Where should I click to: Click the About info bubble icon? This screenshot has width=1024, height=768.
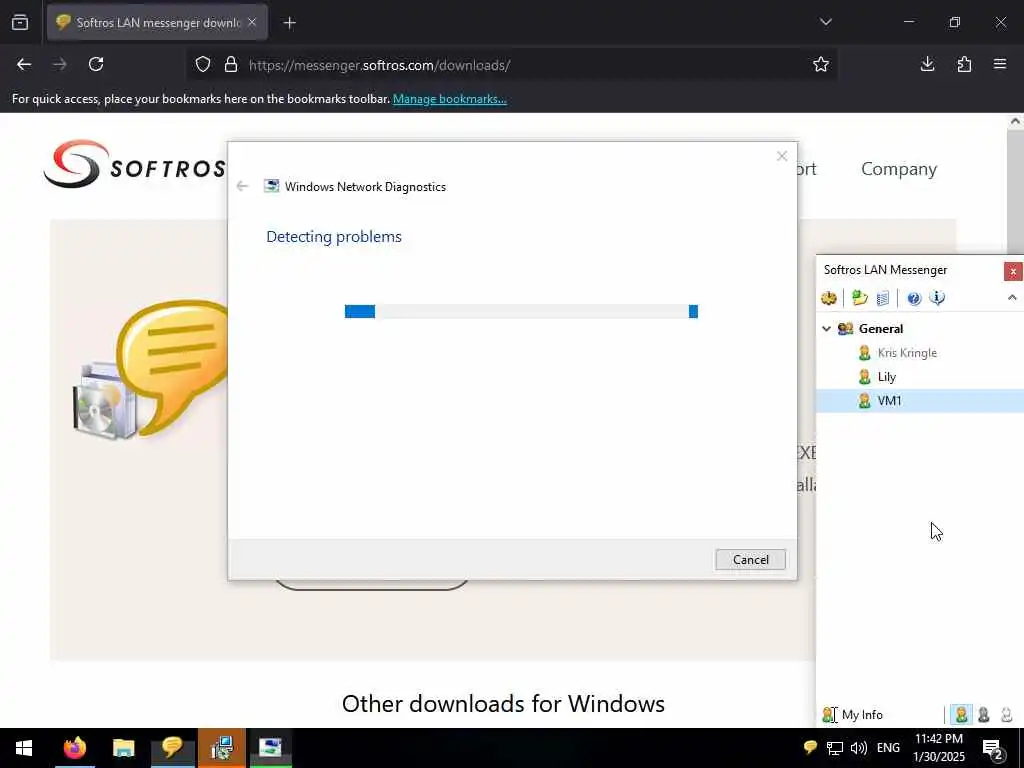click(937, 298)
